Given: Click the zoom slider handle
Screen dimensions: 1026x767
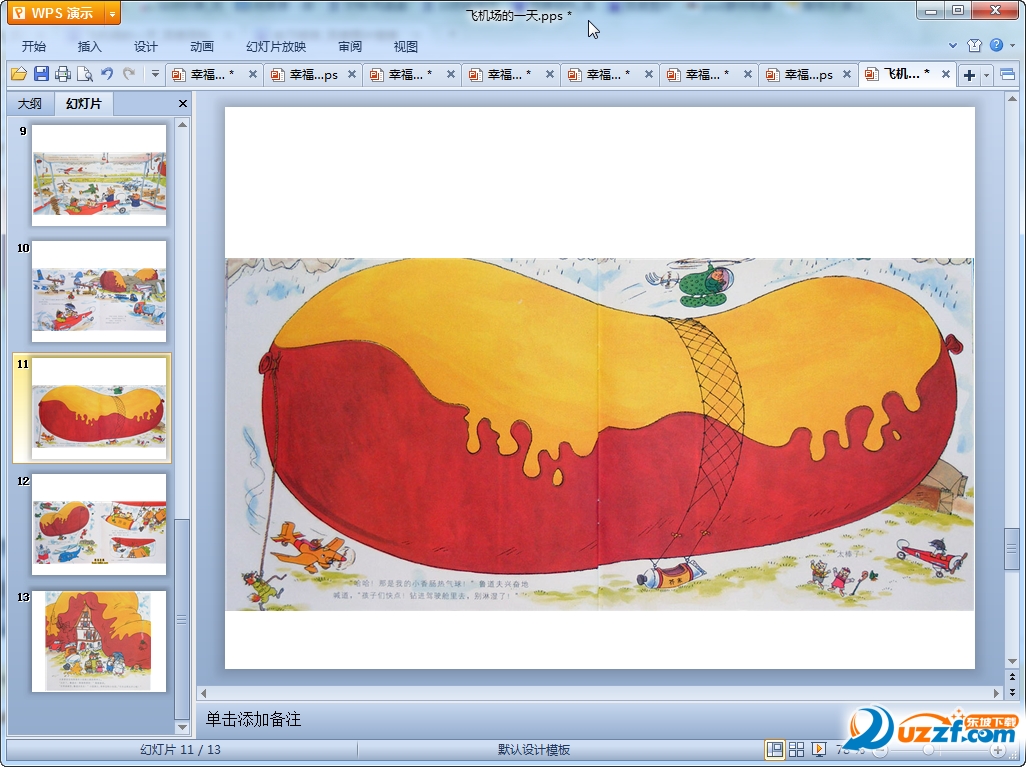Looking at the screenshot, I should pos(928,750).
